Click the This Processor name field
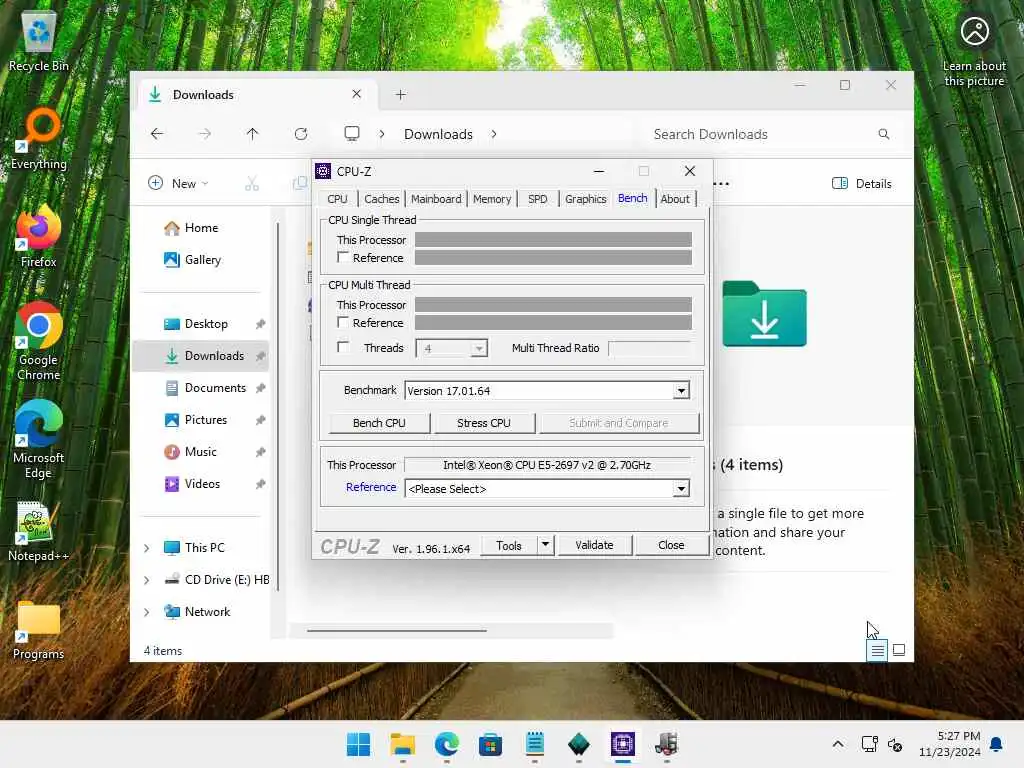 [547, 465]
